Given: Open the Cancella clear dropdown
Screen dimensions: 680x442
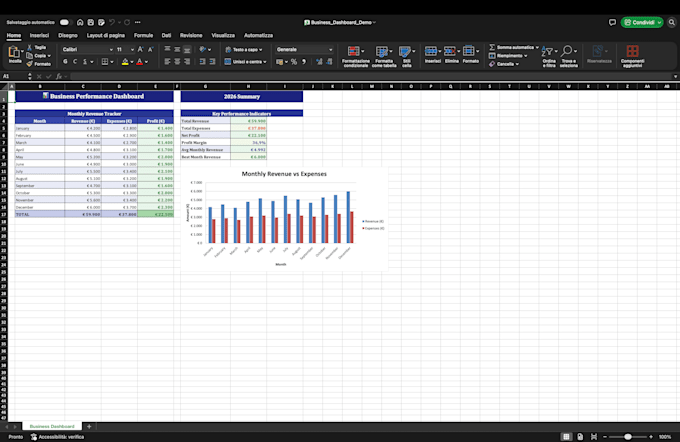Looking at the screenshot, I should pyautogui.click(x=517, y=64).
